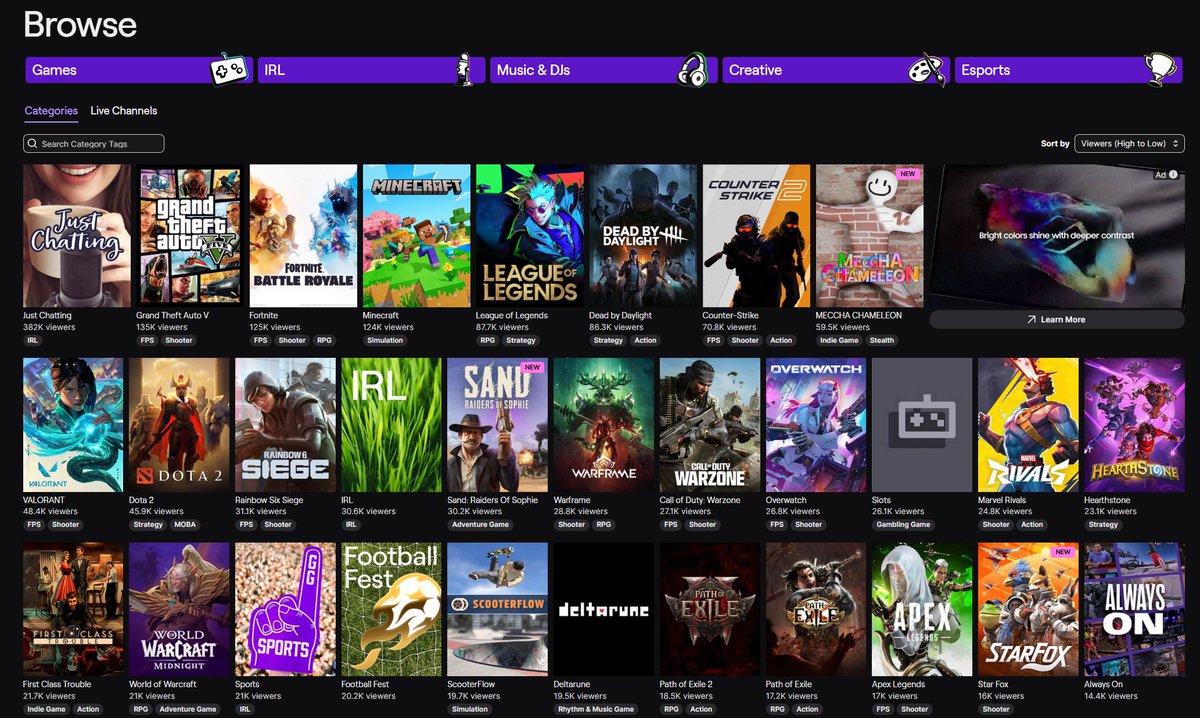The height and width of the screenshot is (718, 1200).
Task: Click the Strategy tag under Hearthstone
Action: coord(1103,525)
